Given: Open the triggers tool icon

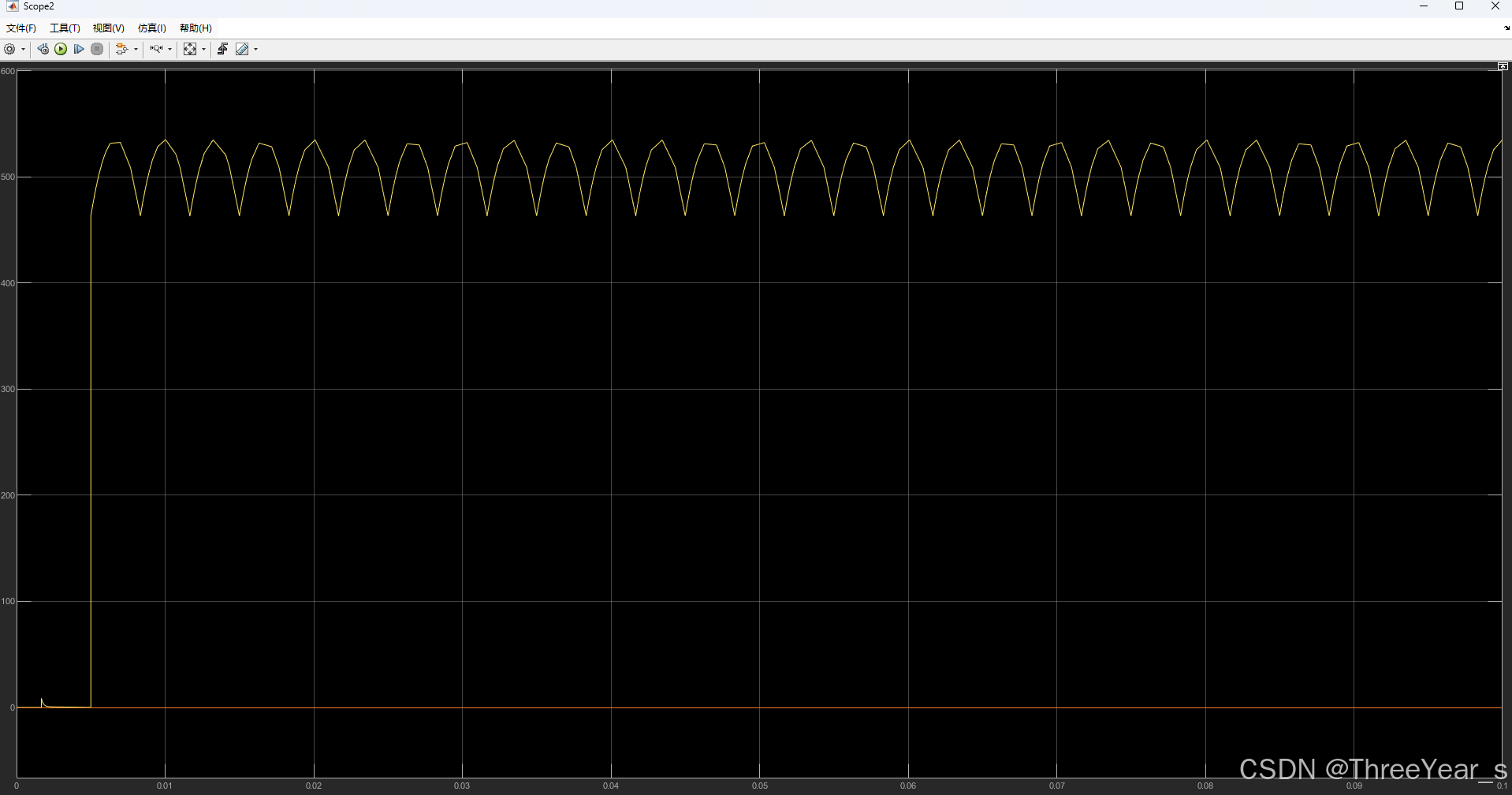Looking at the screenshot, I should tap(222, 49).
